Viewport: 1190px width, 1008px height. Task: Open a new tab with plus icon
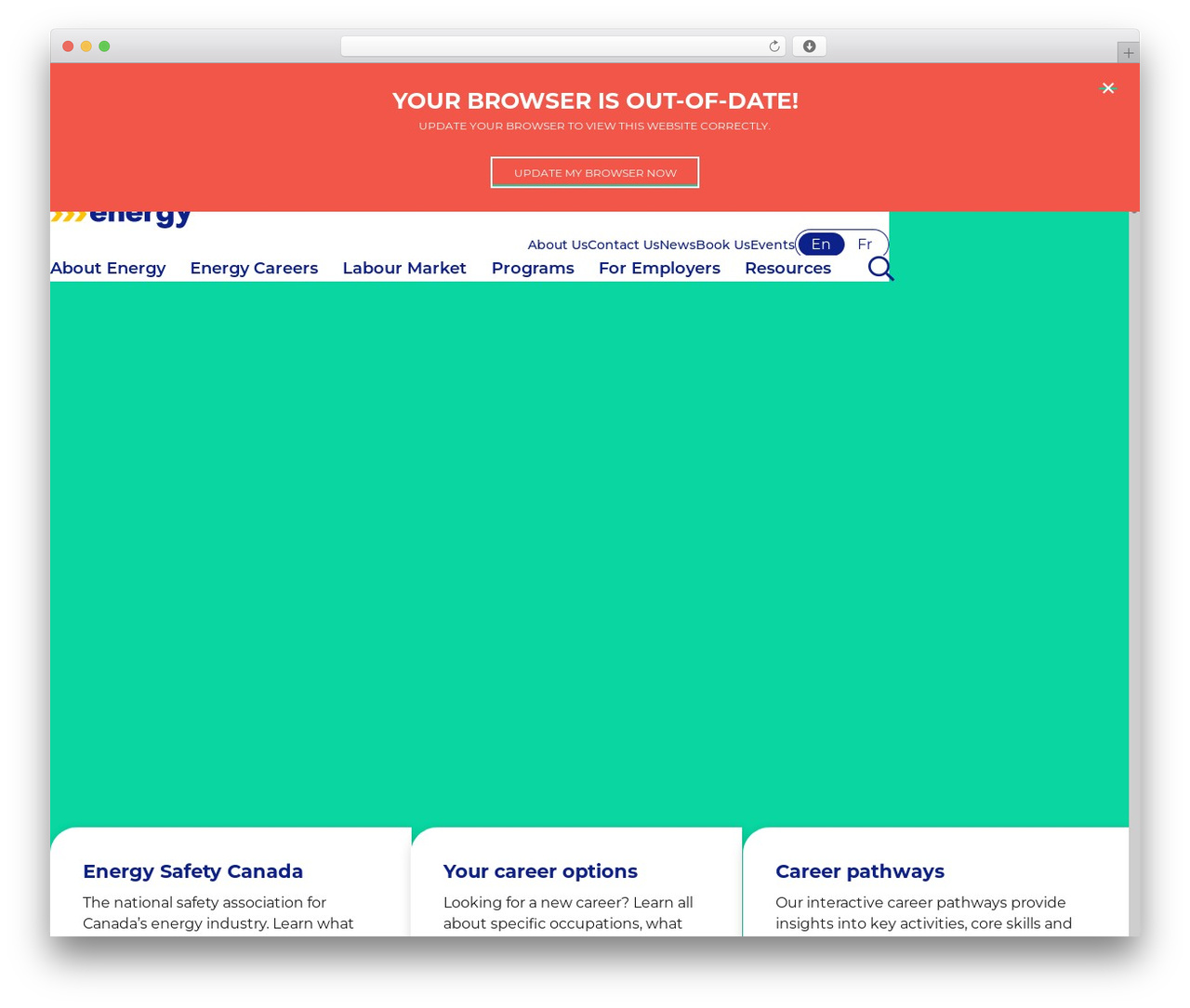tap(1128, 53)
